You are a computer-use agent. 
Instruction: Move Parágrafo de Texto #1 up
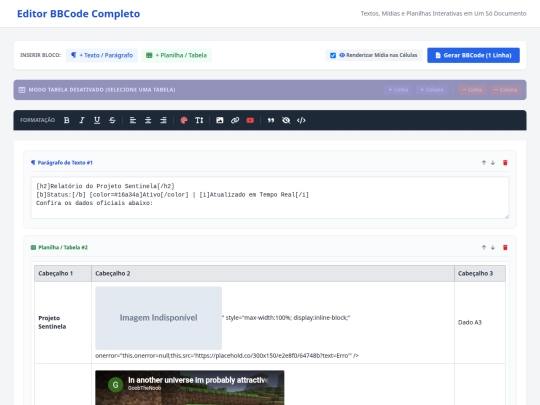tap(484, 163)
